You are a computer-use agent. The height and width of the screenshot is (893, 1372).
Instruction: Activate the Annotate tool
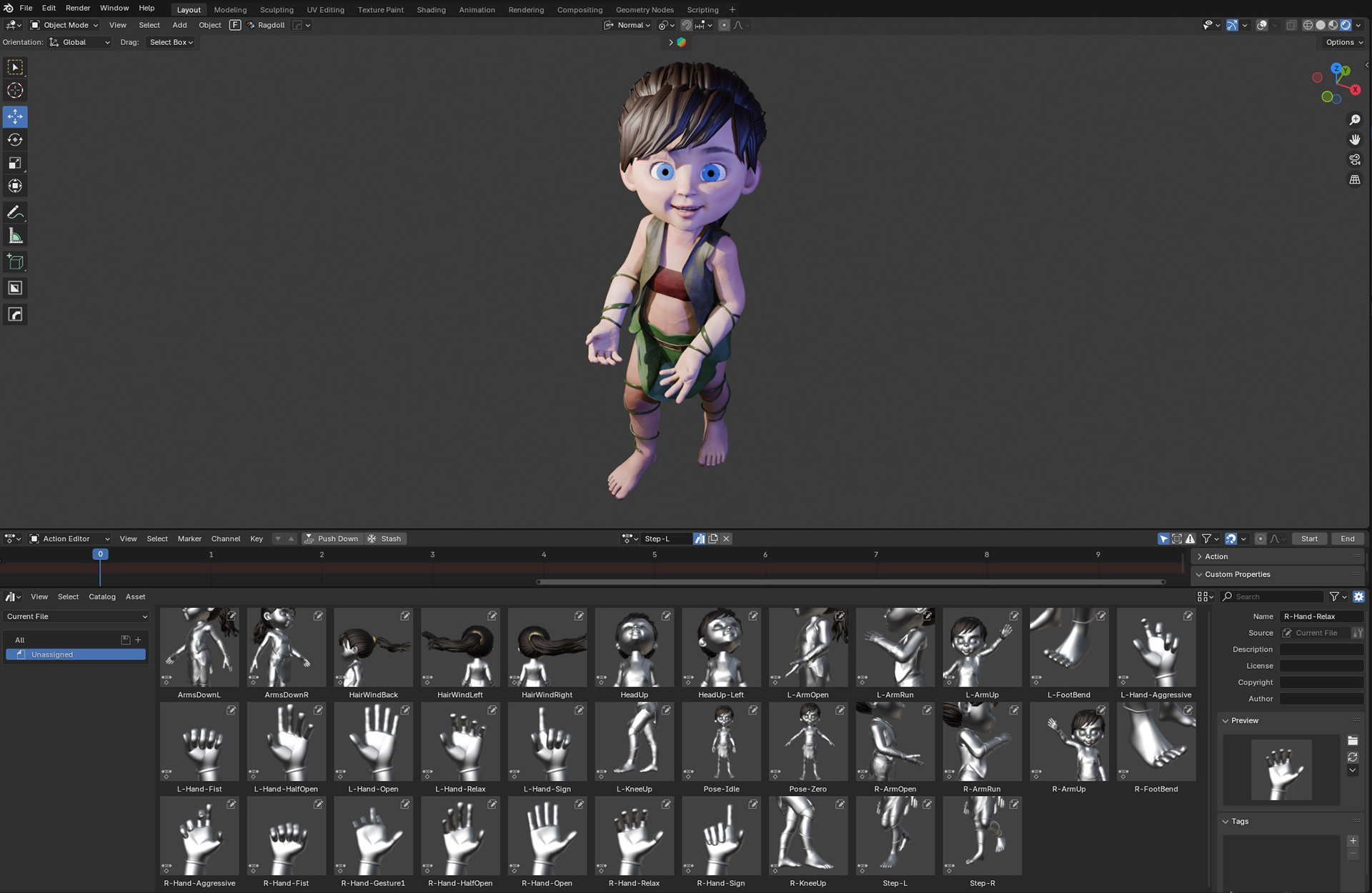(14, 211)
